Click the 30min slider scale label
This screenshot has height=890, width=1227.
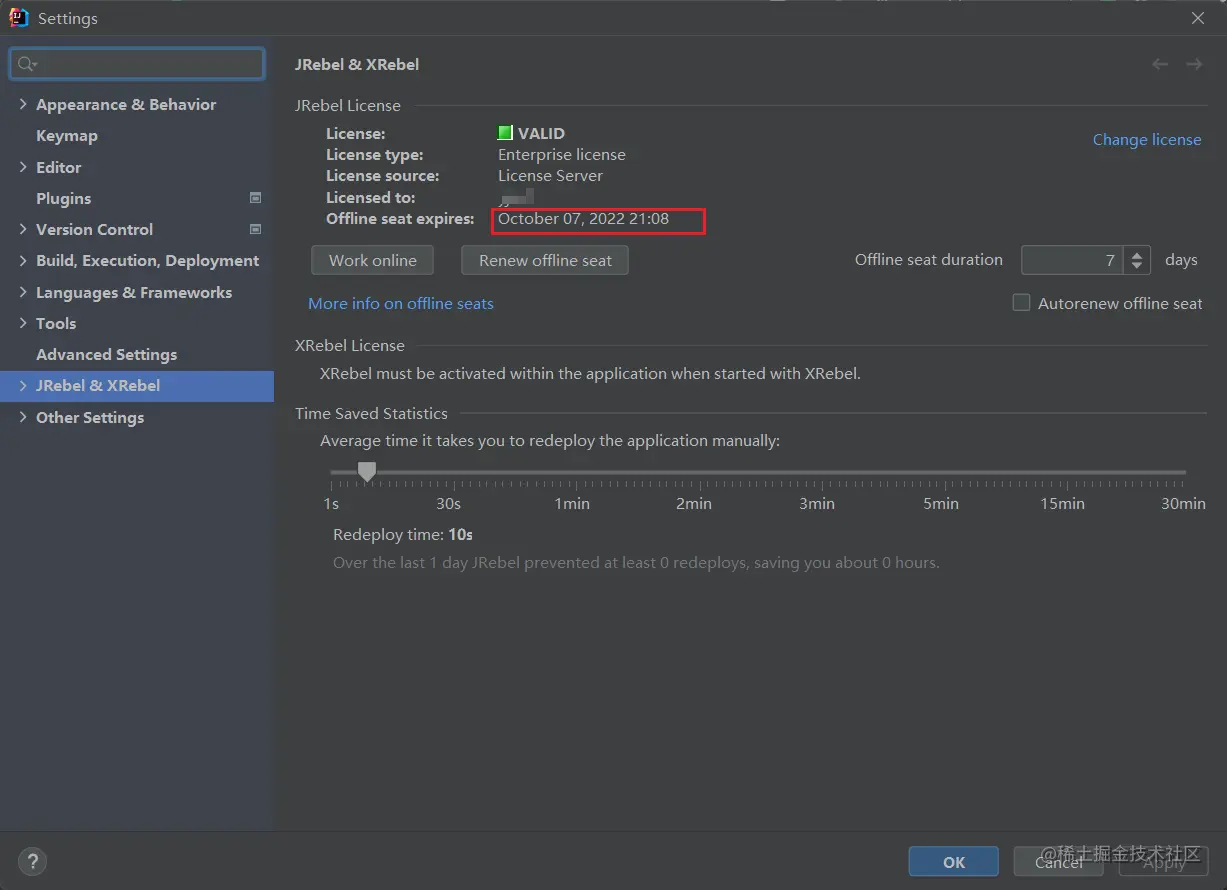pos(1183,503)
